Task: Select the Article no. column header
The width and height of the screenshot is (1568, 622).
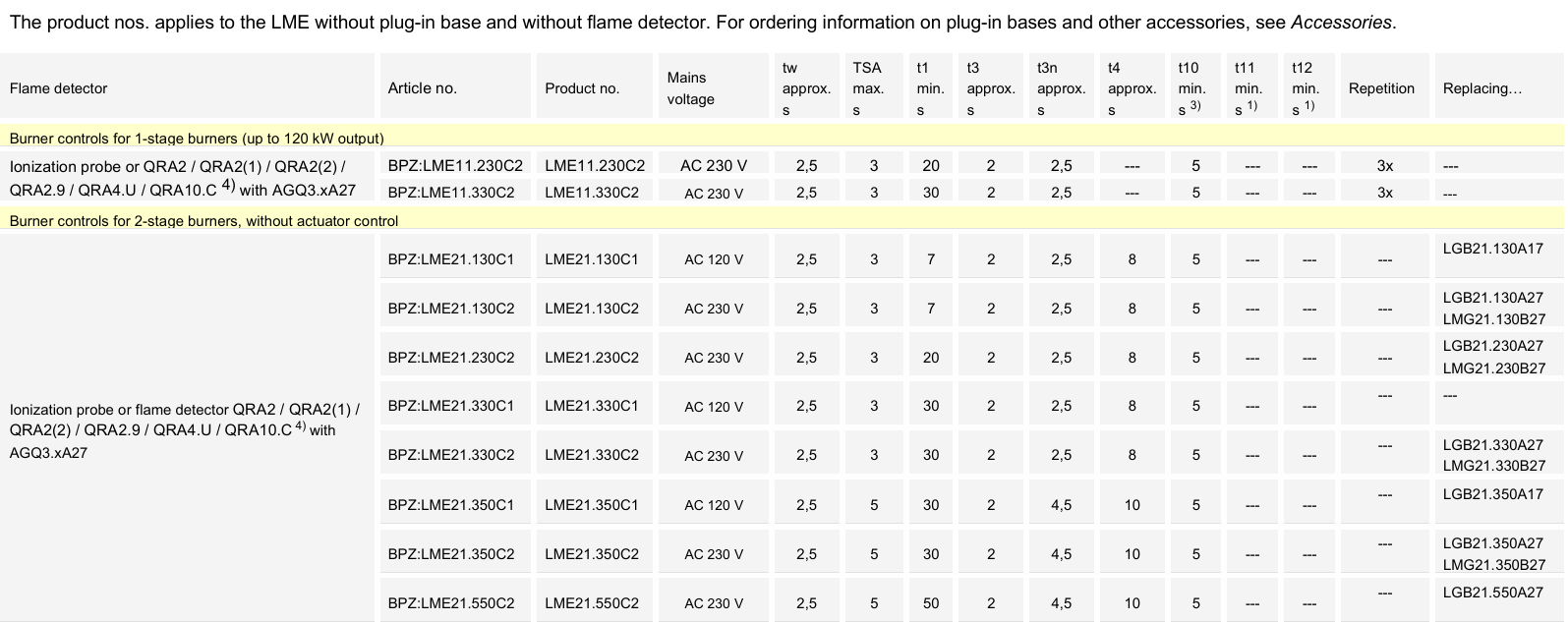Action: pyautogui.click(x=423, y=88)
